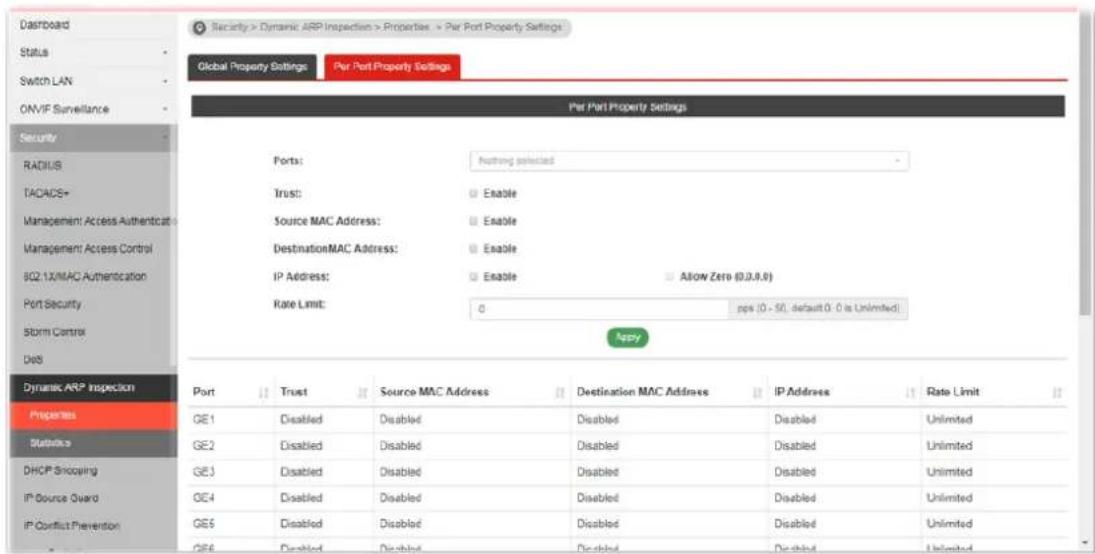Click GE2 Trust Disabled value
1095x554 pixels.
tap(301, 446)
